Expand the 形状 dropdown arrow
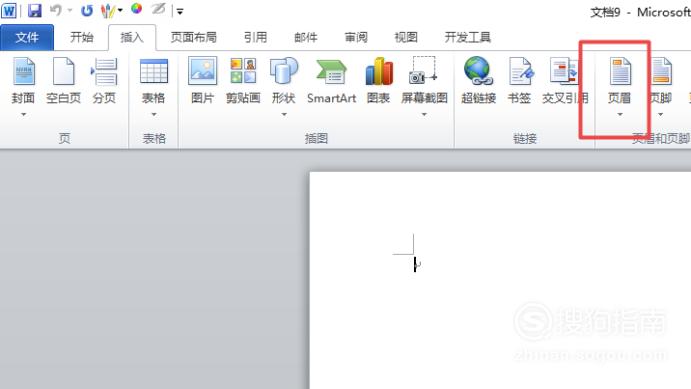The width and height of the screenshot is (691, 389). (x=284, y=115)
